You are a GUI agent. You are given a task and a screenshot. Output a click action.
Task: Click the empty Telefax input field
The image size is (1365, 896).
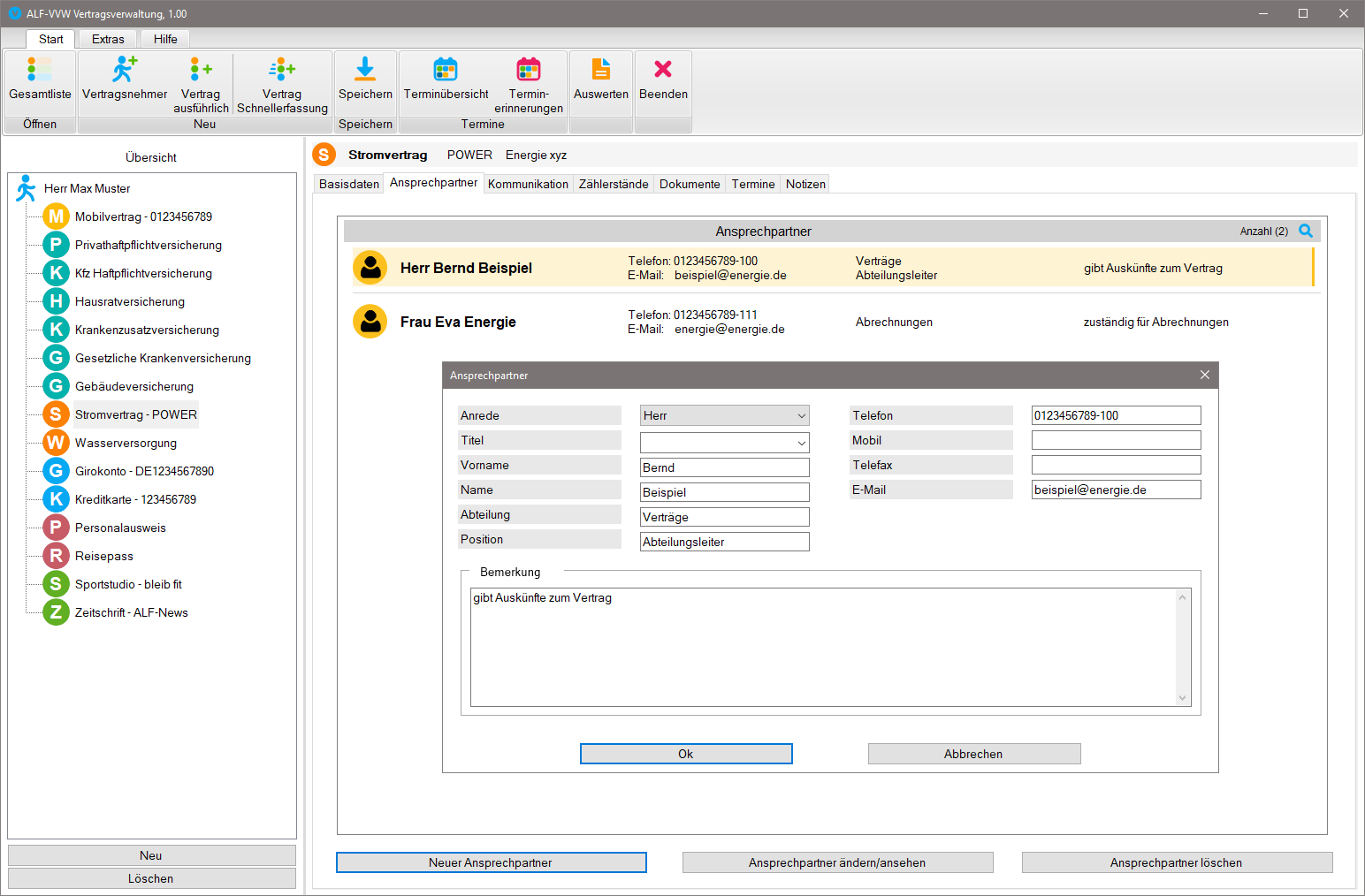point(1117,465)
